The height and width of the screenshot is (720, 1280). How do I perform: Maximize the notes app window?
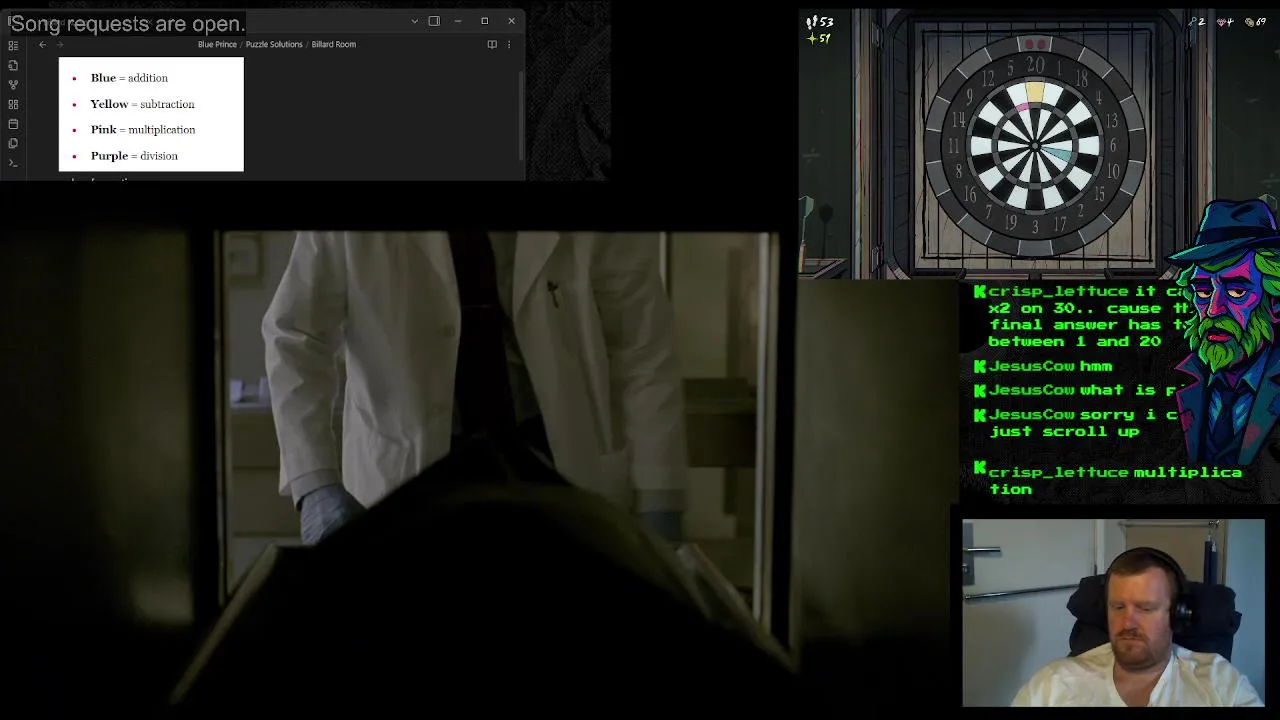click(x=485, y=21)
